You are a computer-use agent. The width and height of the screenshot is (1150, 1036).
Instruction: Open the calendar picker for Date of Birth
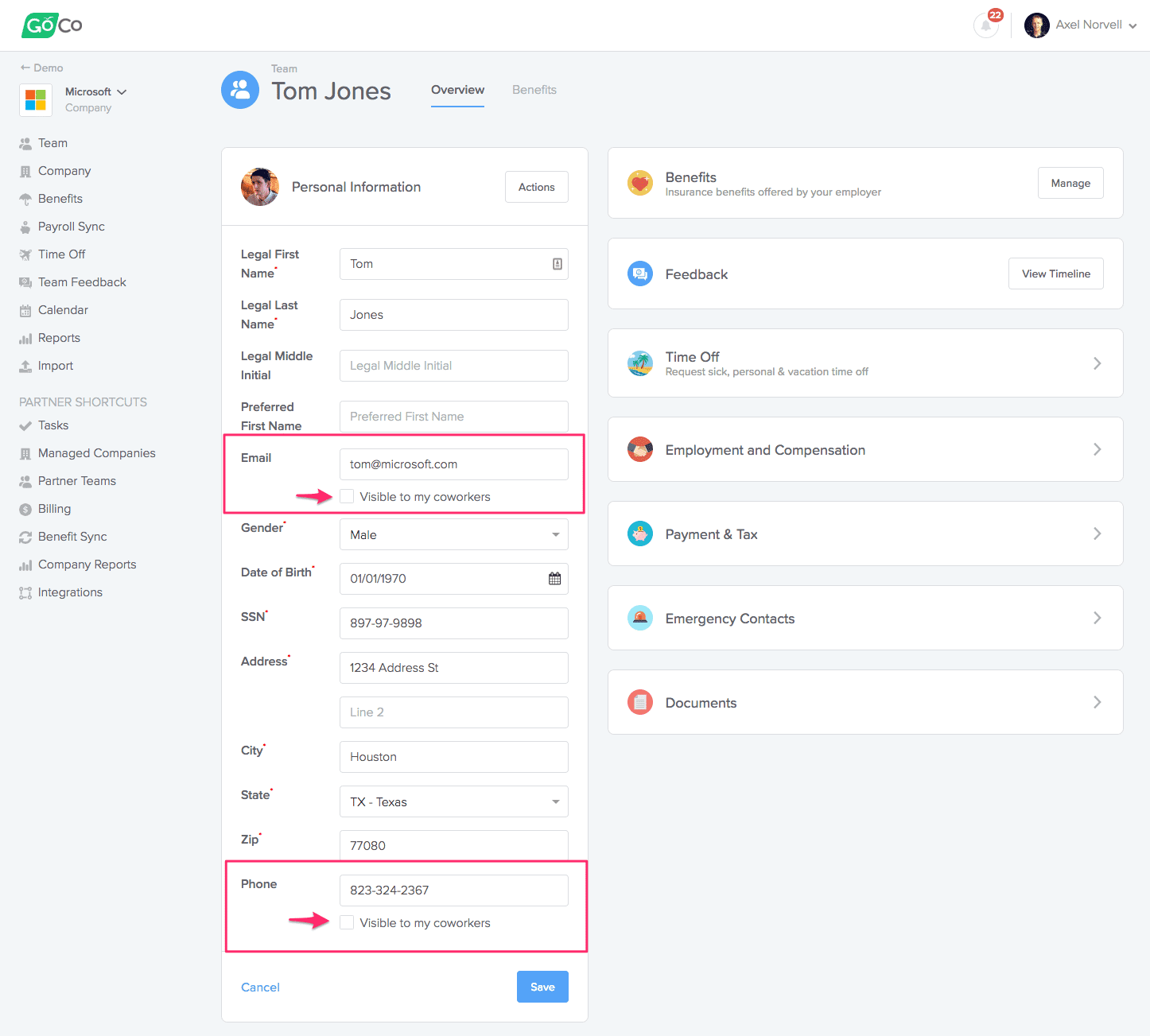pos(554,579)
